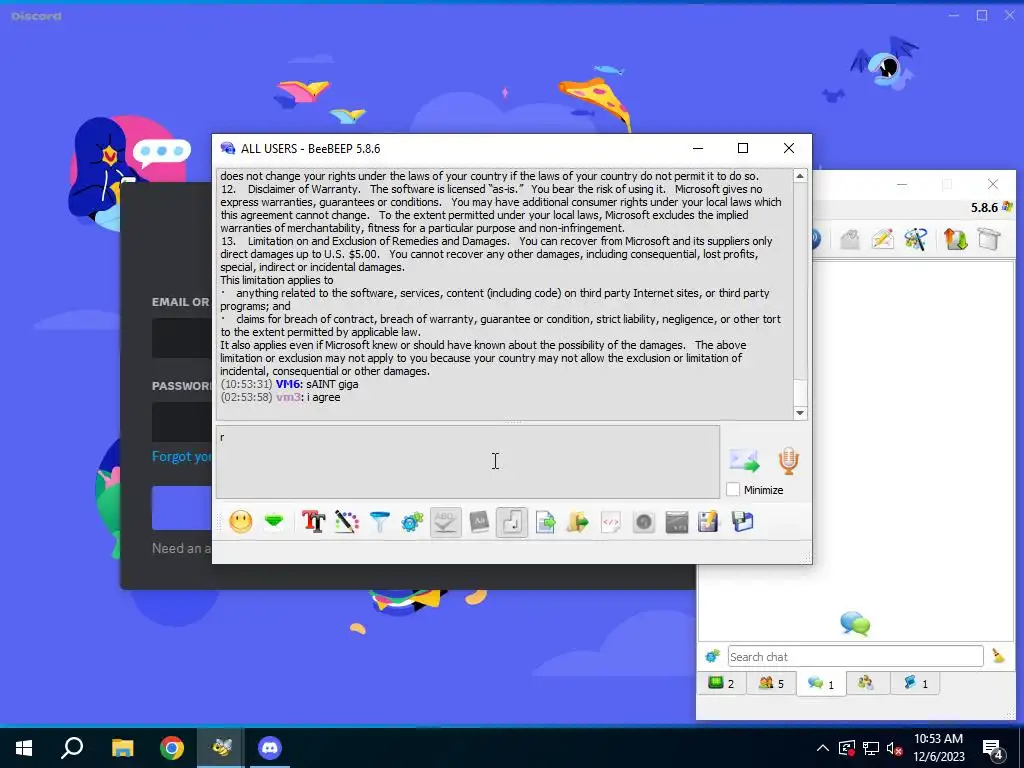Select the chats tab showing 1
This screenshot has height=768, width=1024.
coord(821,684)
